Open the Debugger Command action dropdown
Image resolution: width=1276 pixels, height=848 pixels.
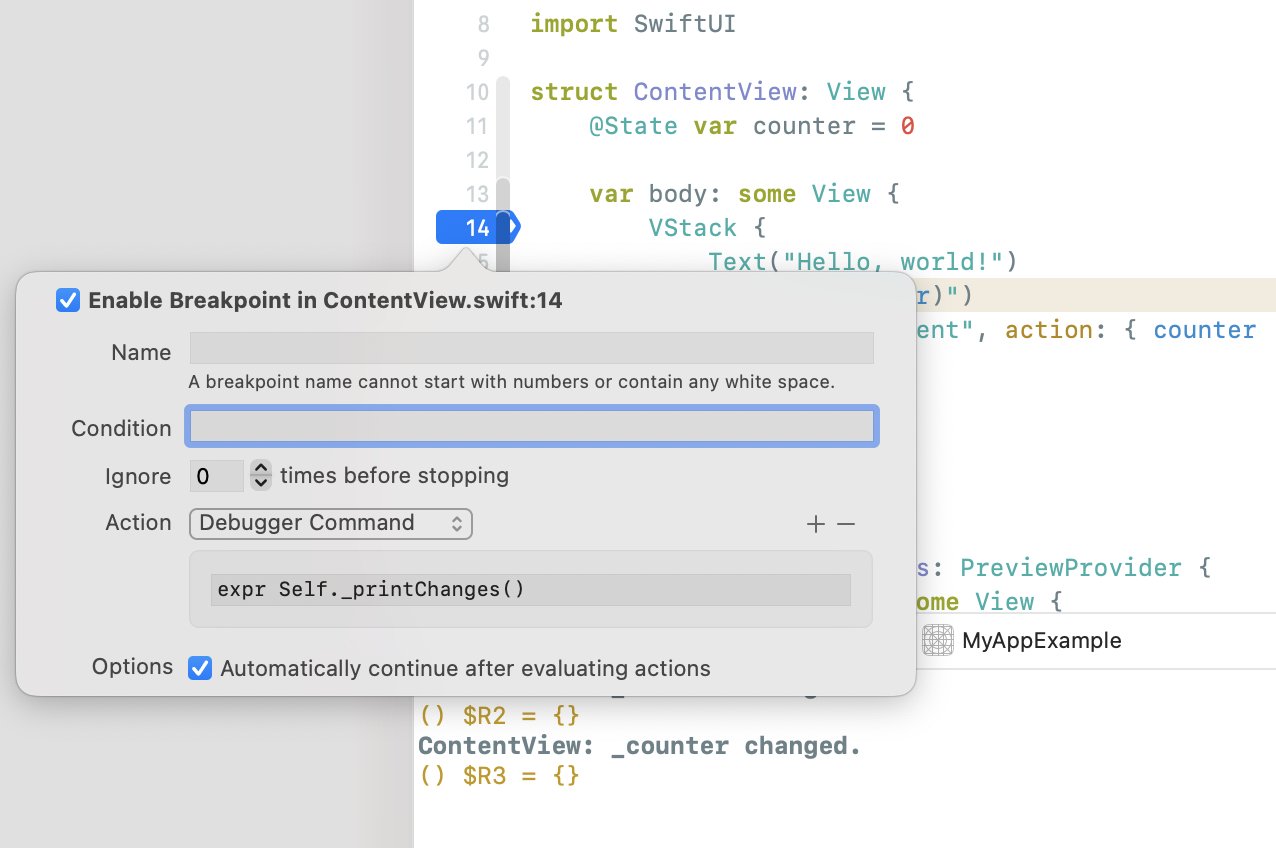click(330, 523)
